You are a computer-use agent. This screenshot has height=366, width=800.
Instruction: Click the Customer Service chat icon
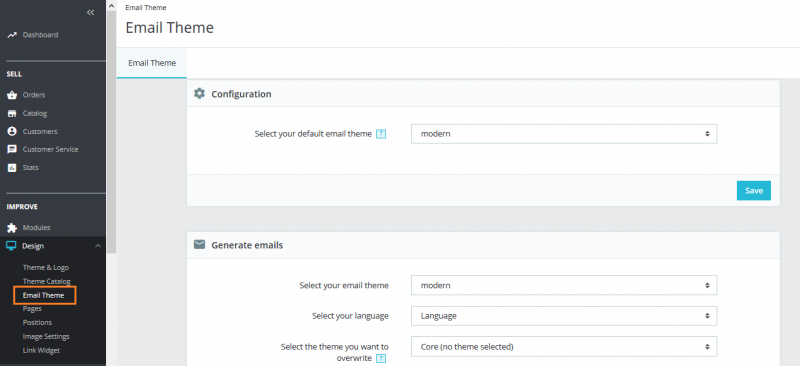[12, 150]
